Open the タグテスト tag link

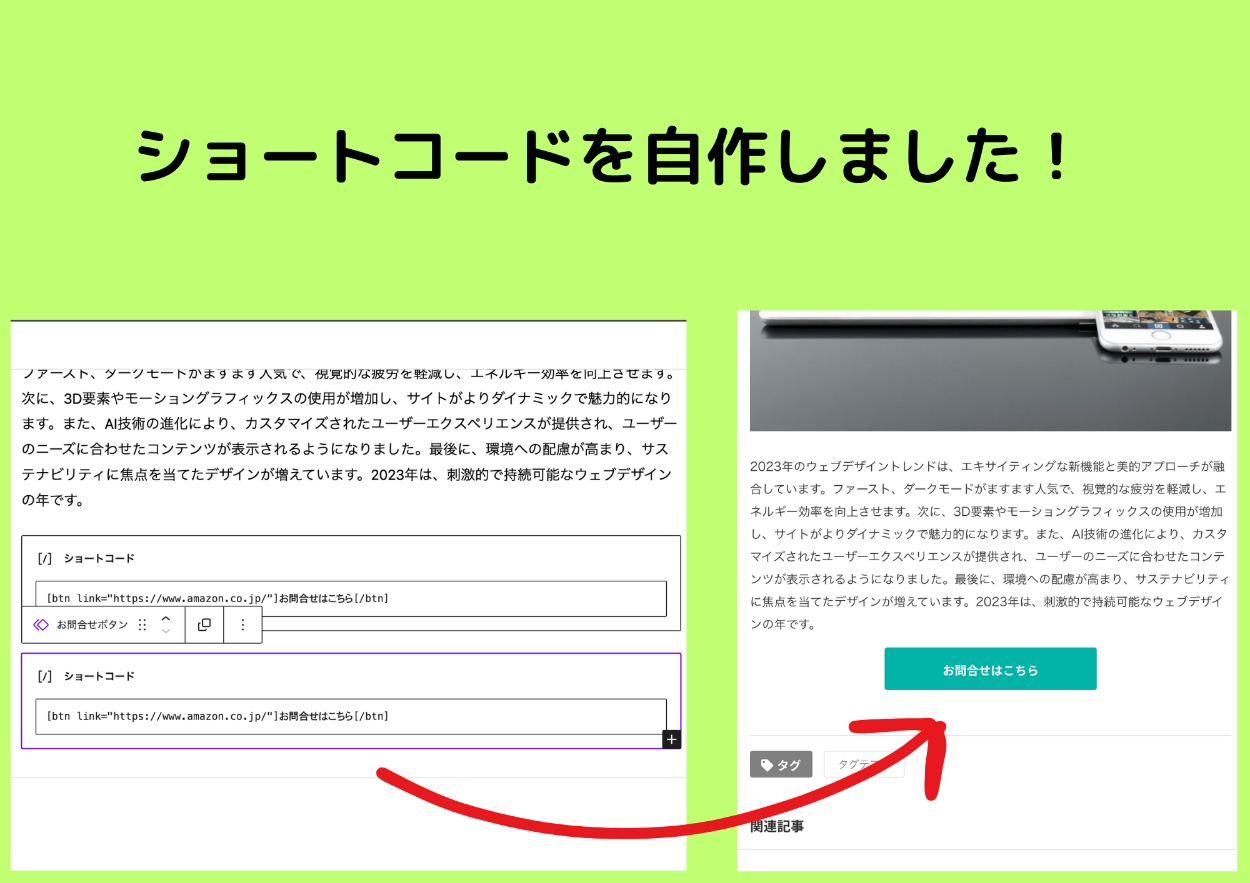(863, 765)
